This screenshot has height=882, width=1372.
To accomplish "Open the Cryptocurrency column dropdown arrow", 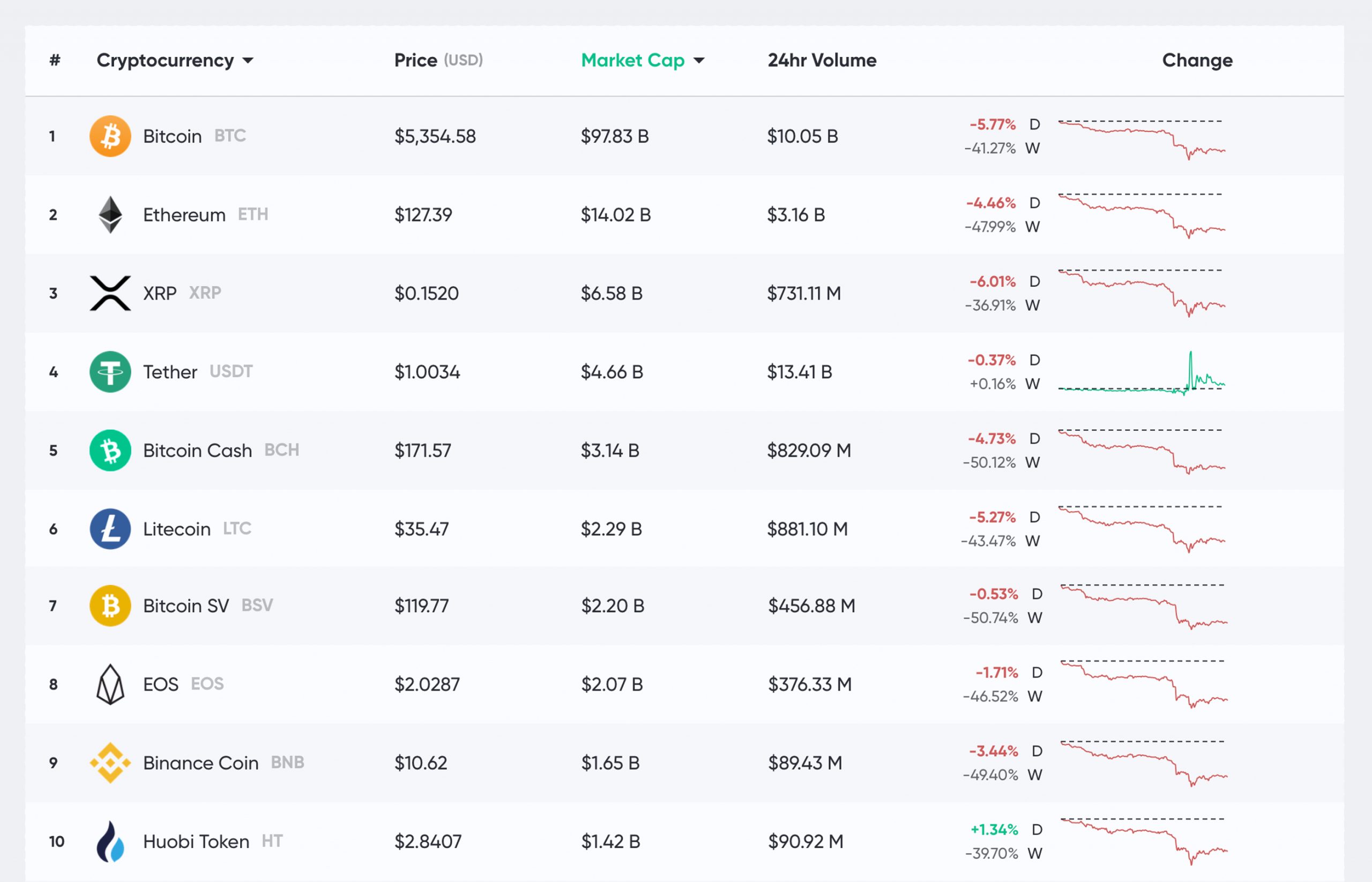I will tap(248, 61).
